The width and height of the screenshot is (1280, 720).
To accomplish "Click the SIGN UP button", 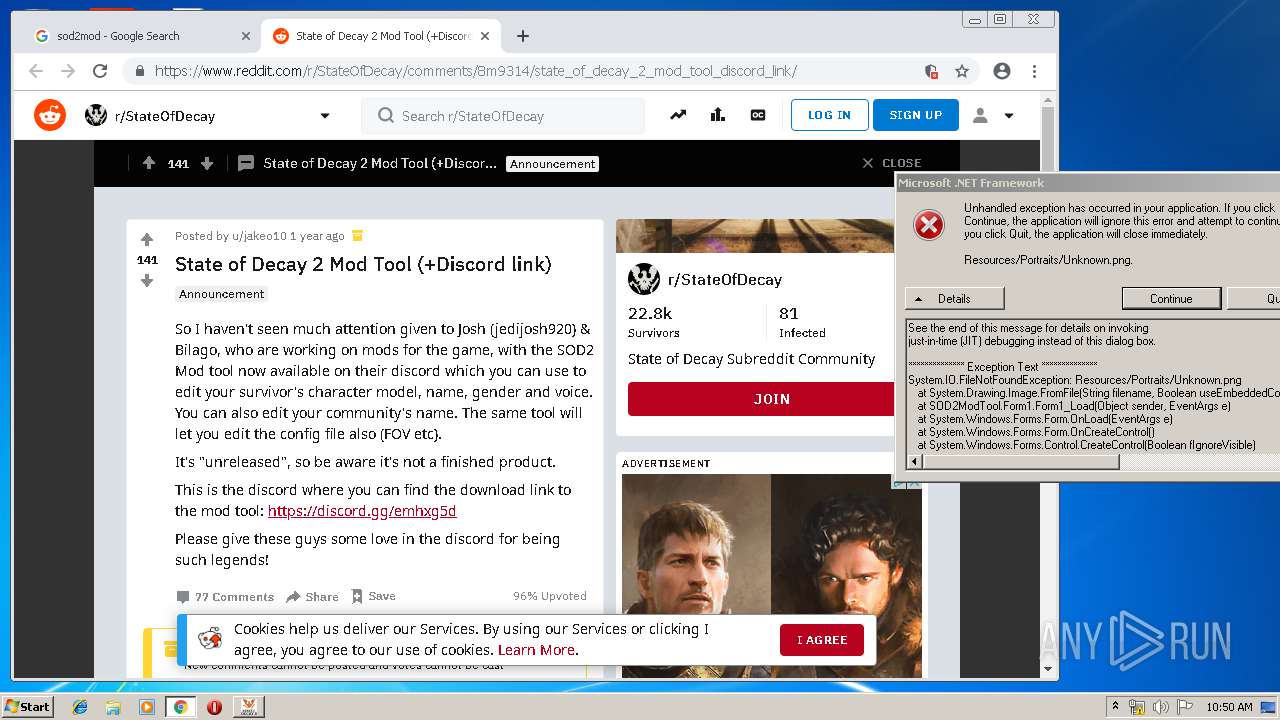I will pos(916,115).
